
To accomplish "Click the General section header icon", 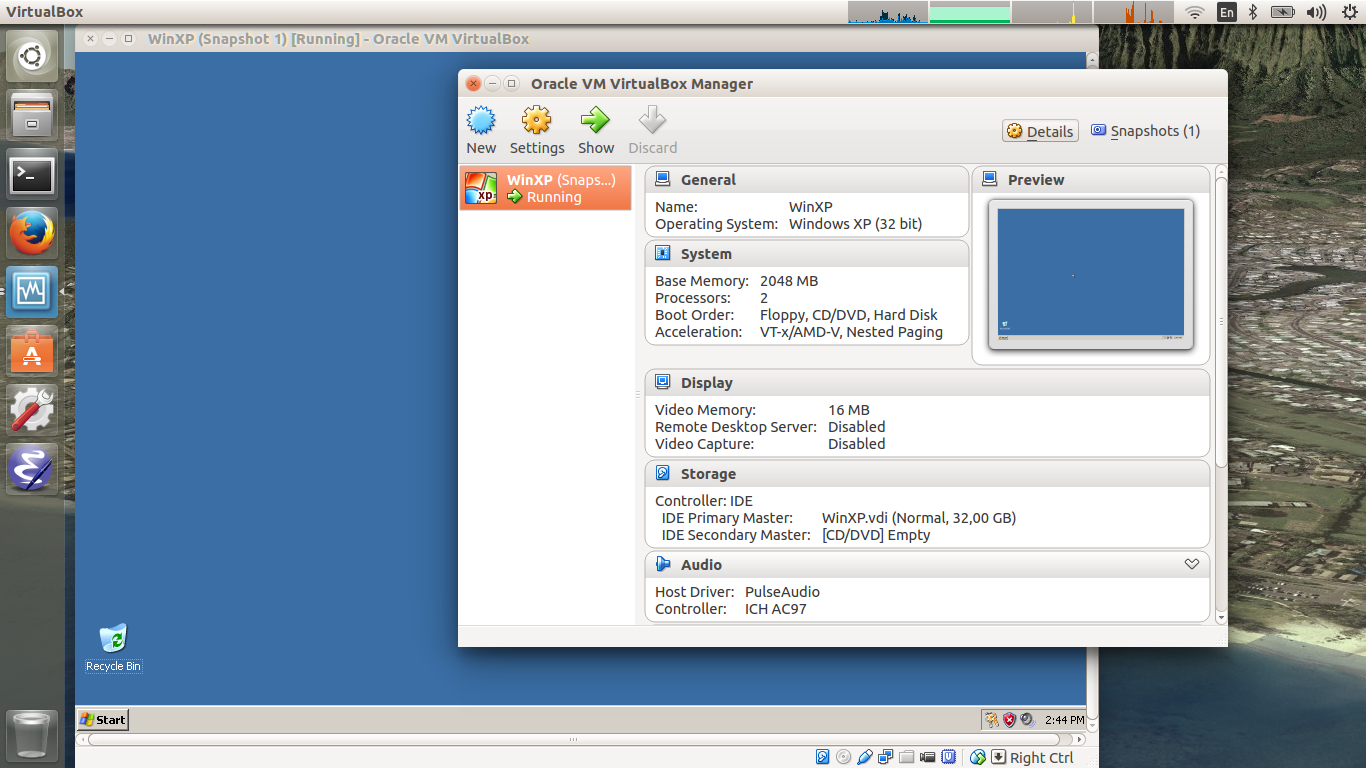I will pyautogui.click(x=662, y=179).
